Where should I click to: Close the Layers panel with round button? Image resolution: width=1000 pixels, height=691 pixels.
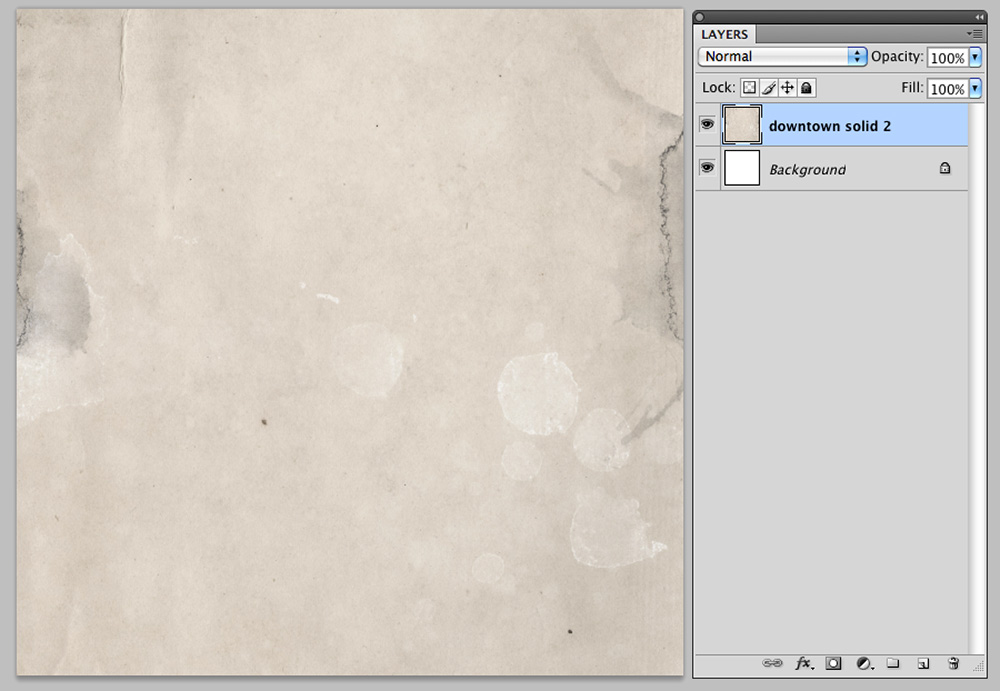(x=700, y=17)
